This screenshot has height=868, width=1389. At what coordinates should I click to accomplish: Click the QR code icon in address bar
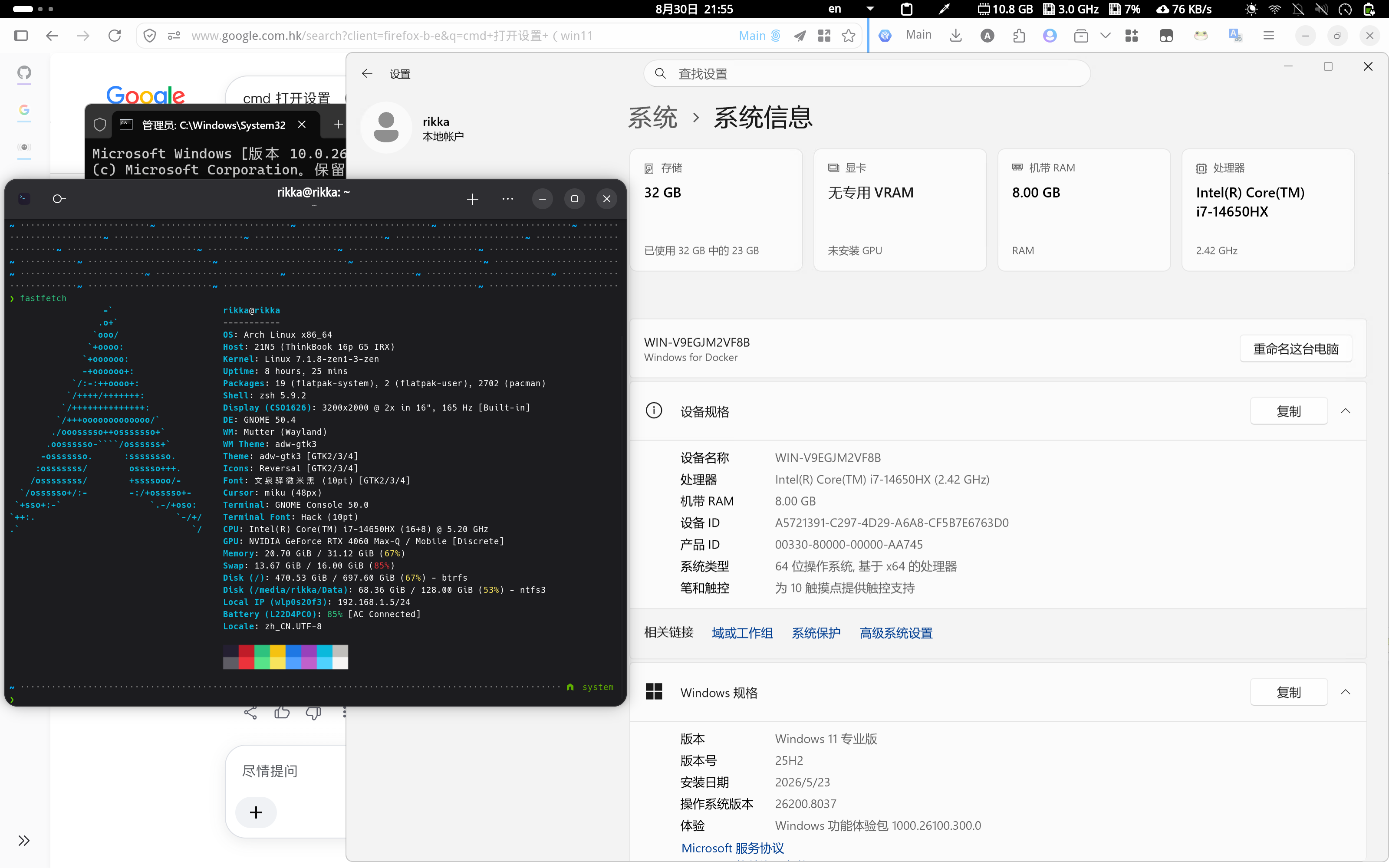point(824,36)
